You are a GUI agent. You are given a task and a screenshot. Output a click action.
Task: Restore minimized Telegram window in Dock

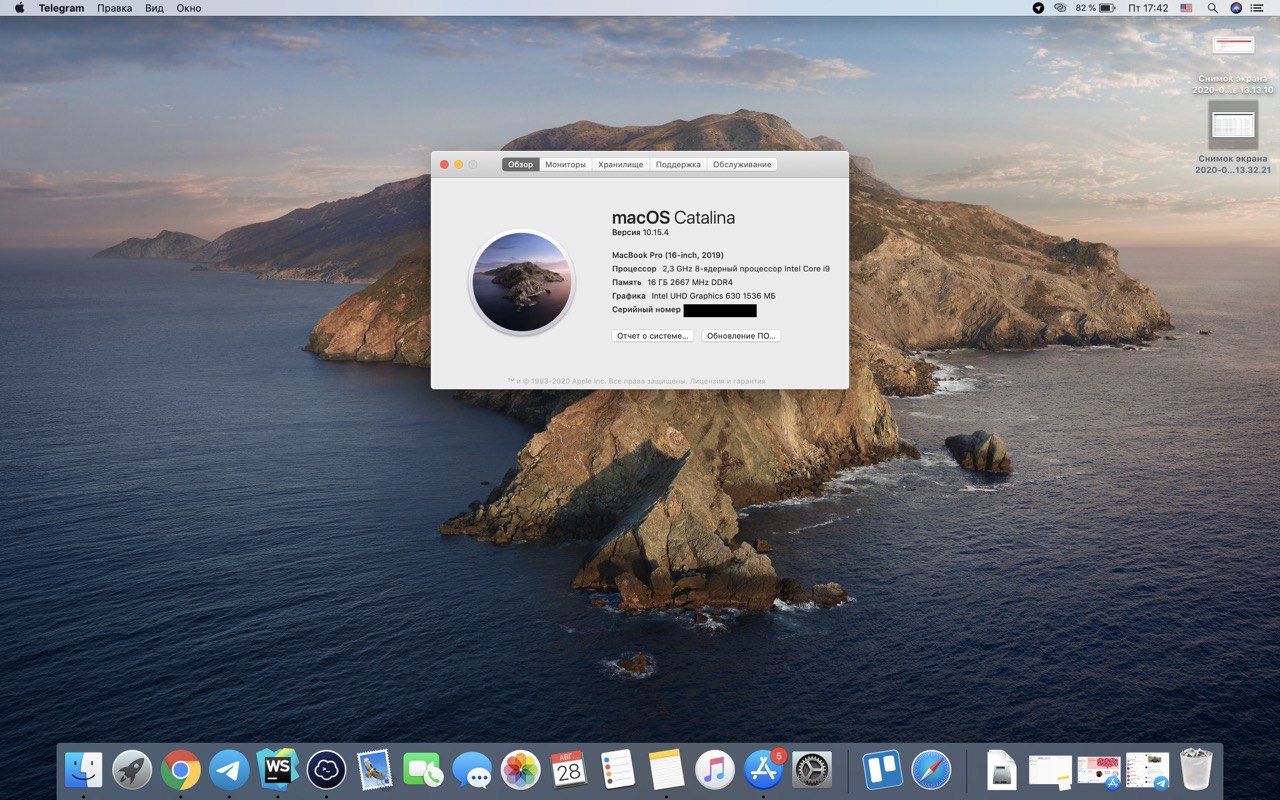[x=1147, y=770]
